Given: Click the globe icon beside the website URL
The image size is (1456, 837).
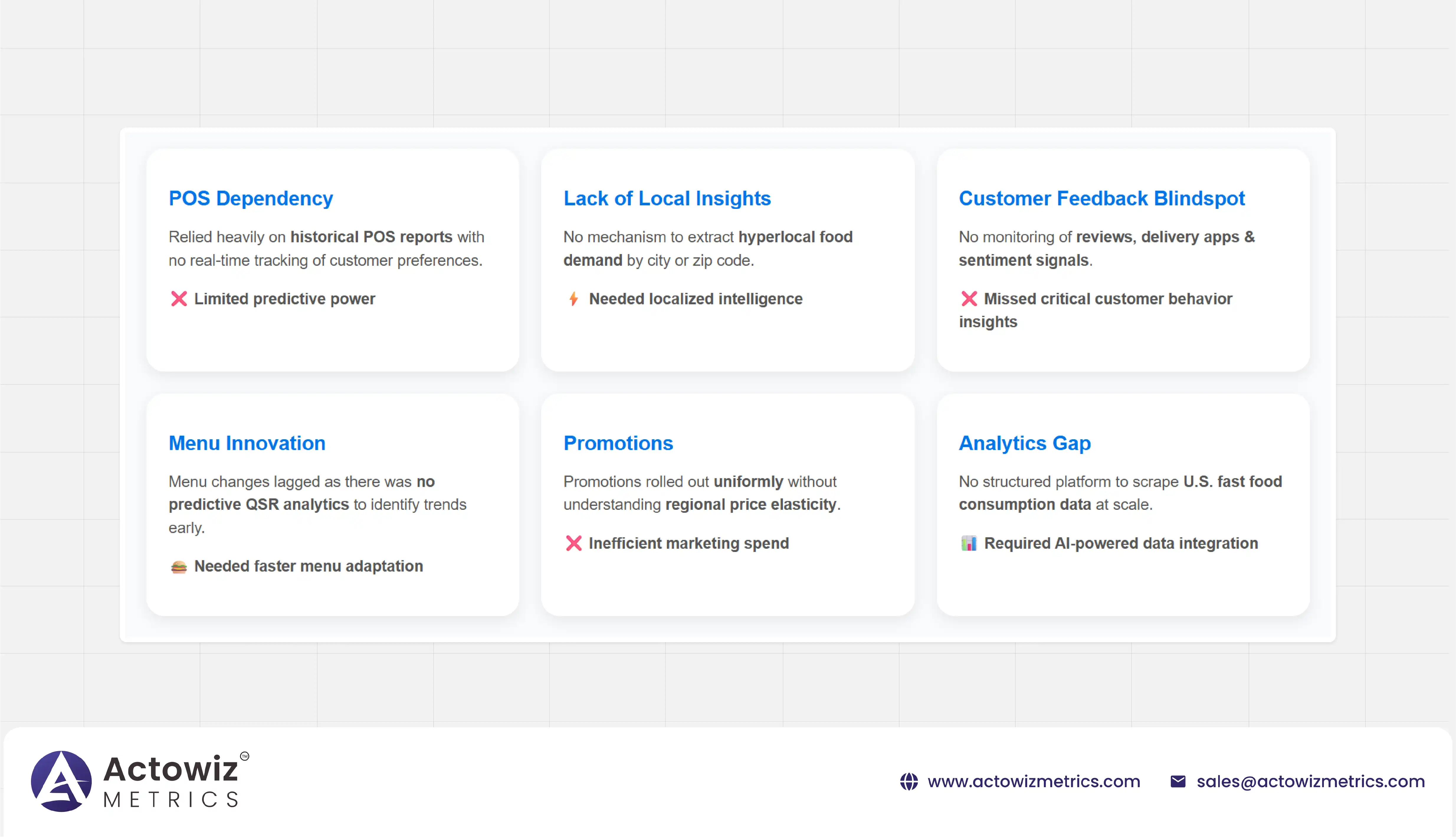Looking at the screenshot, I should point(909,782).
